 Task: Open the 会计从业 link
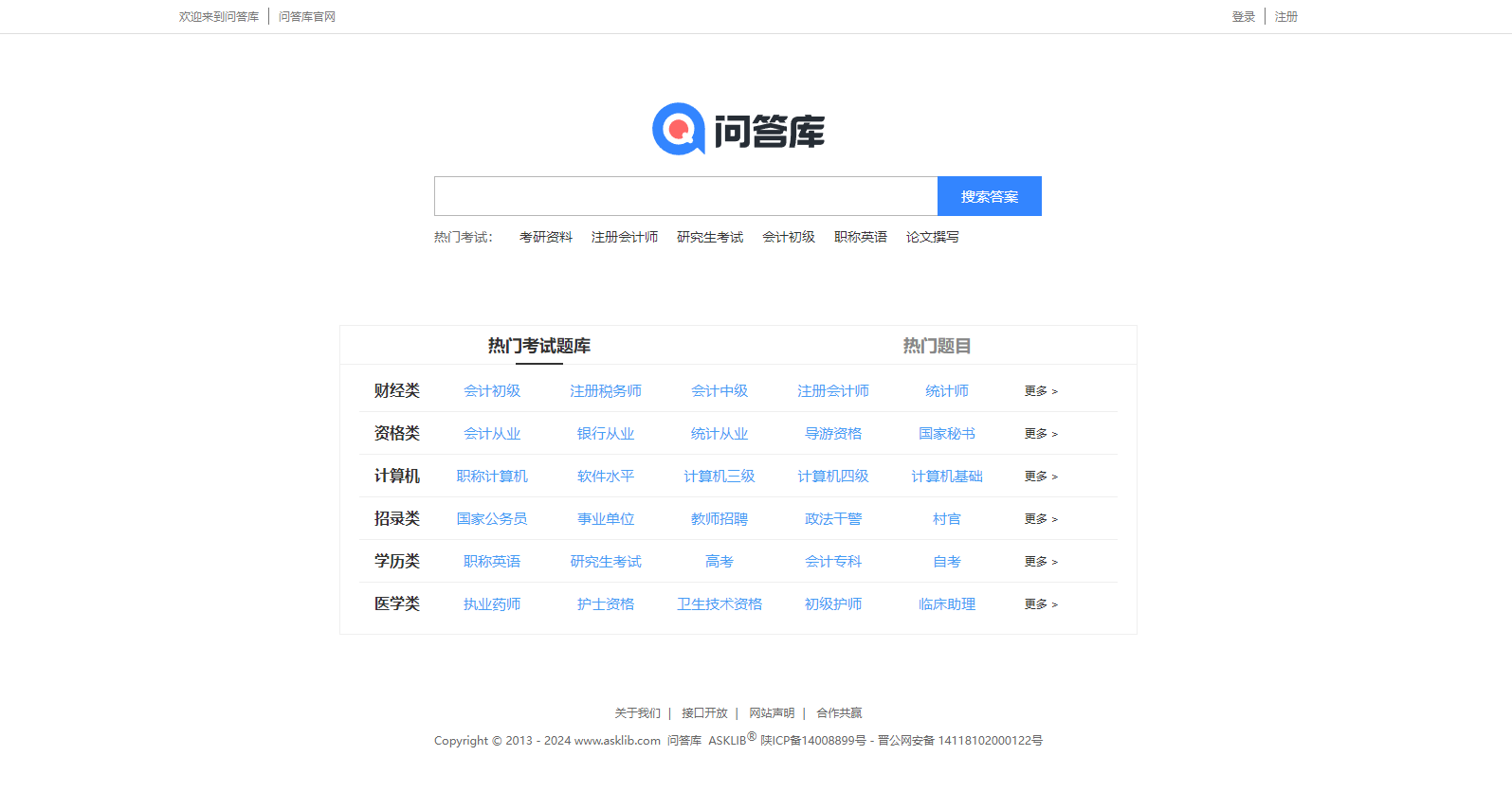(492, 434)
